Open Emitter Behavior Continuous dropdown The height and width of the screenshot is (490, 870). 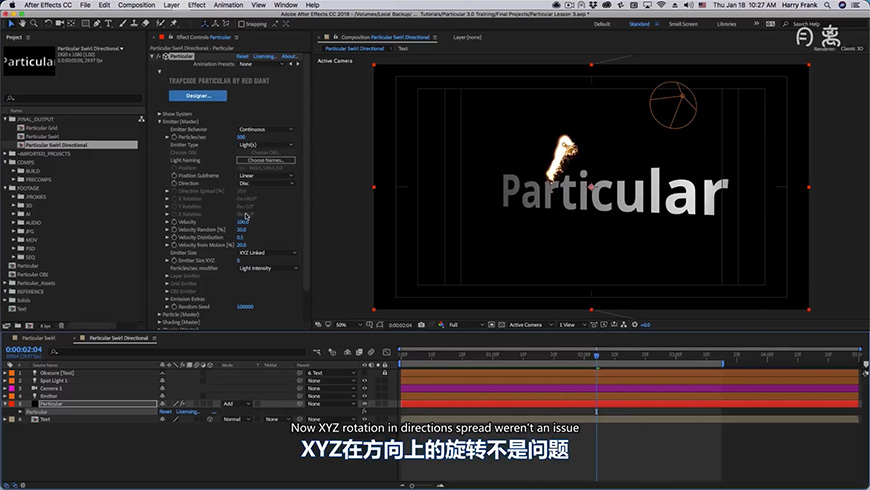pyautogui.click(x=266, y=129)
